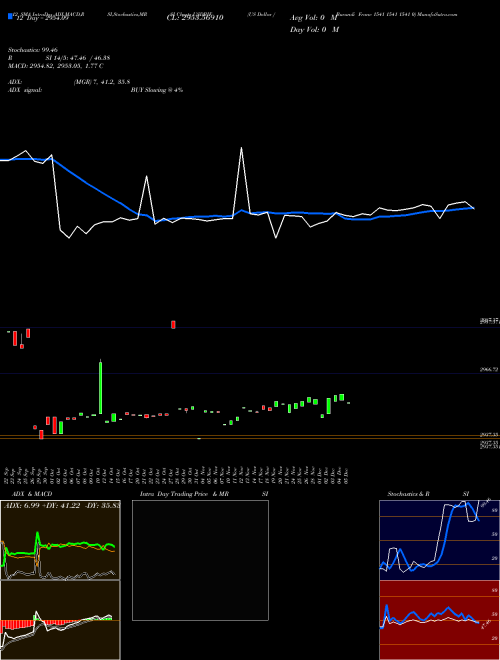Click the 'BUY Slowing @ 4%' signal text

157,90
